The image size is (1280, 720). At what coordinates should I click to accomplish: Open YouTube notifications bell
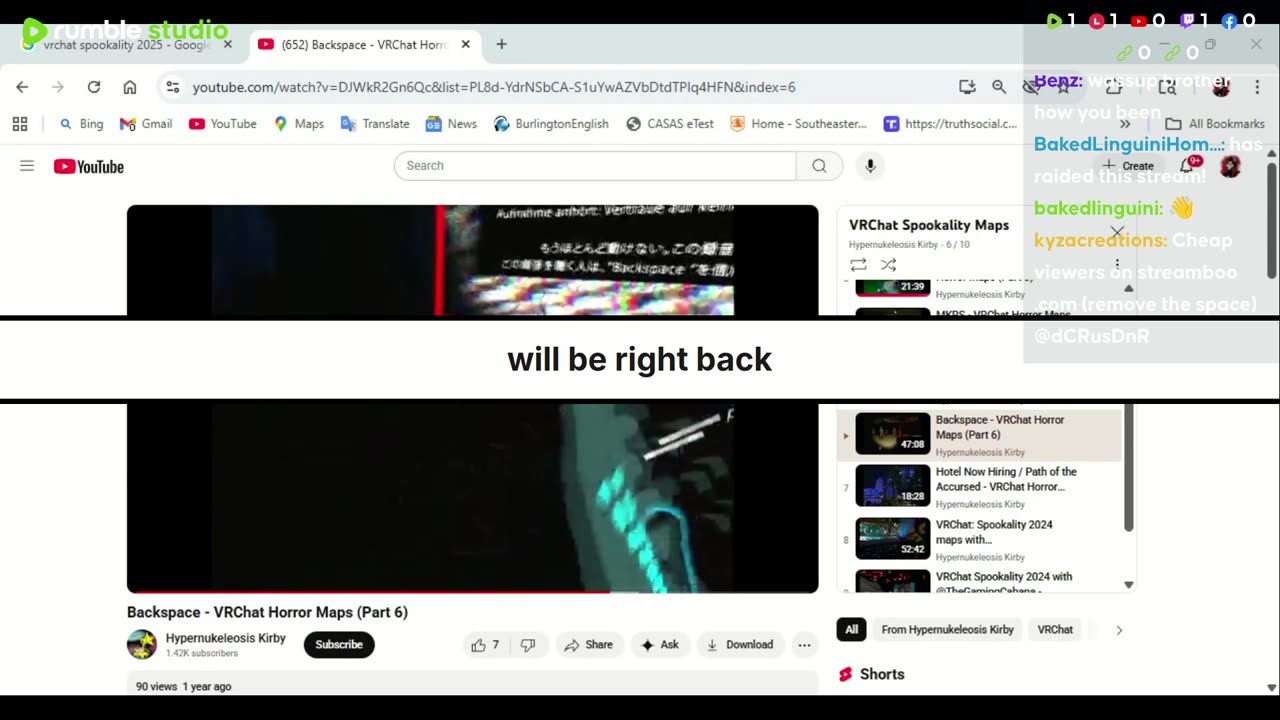click(x=1189, y=166)
